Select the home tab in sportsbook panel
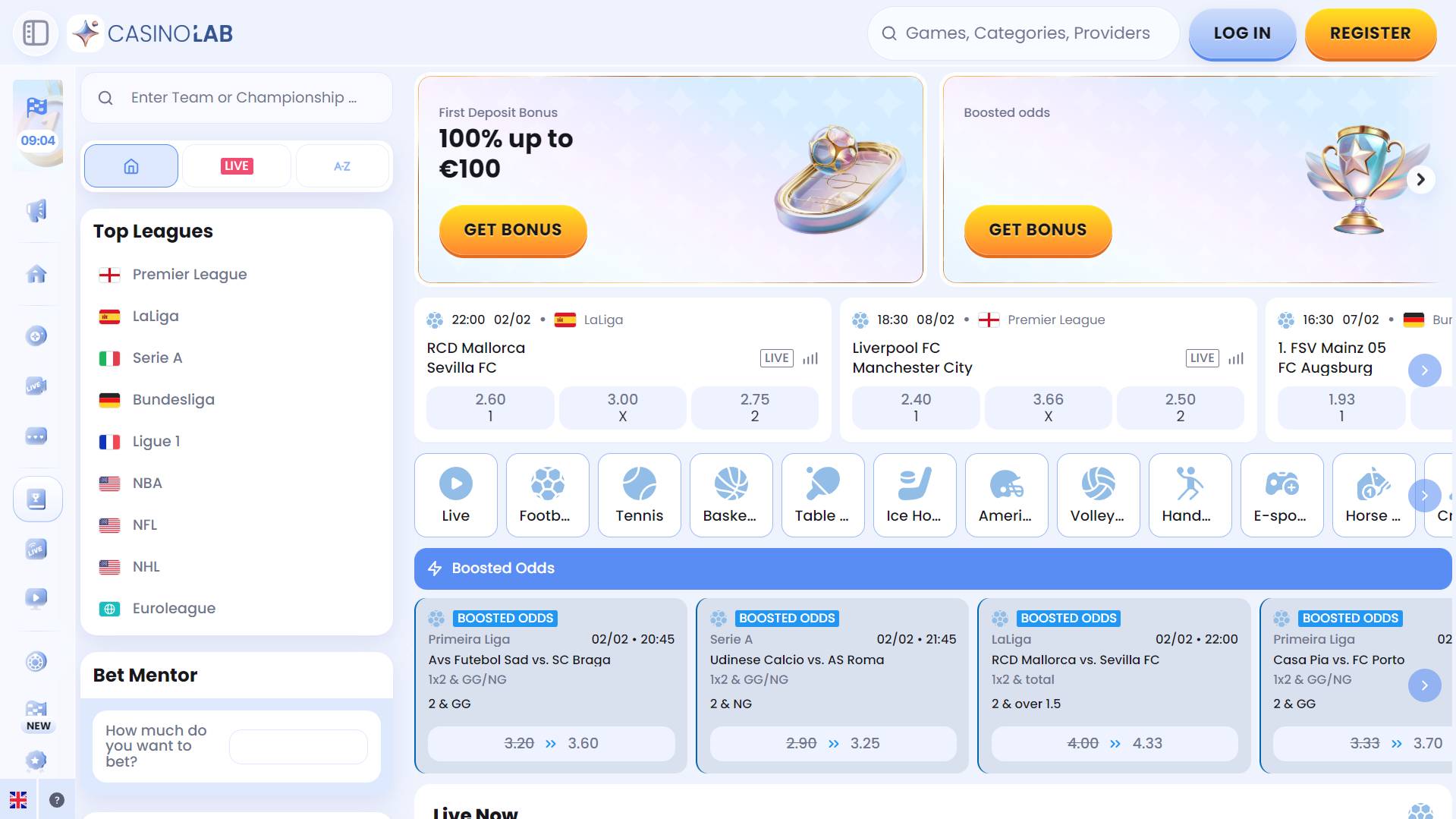Image resolution: width=1456 pixels, height=819 pixels. coord(131,165)
